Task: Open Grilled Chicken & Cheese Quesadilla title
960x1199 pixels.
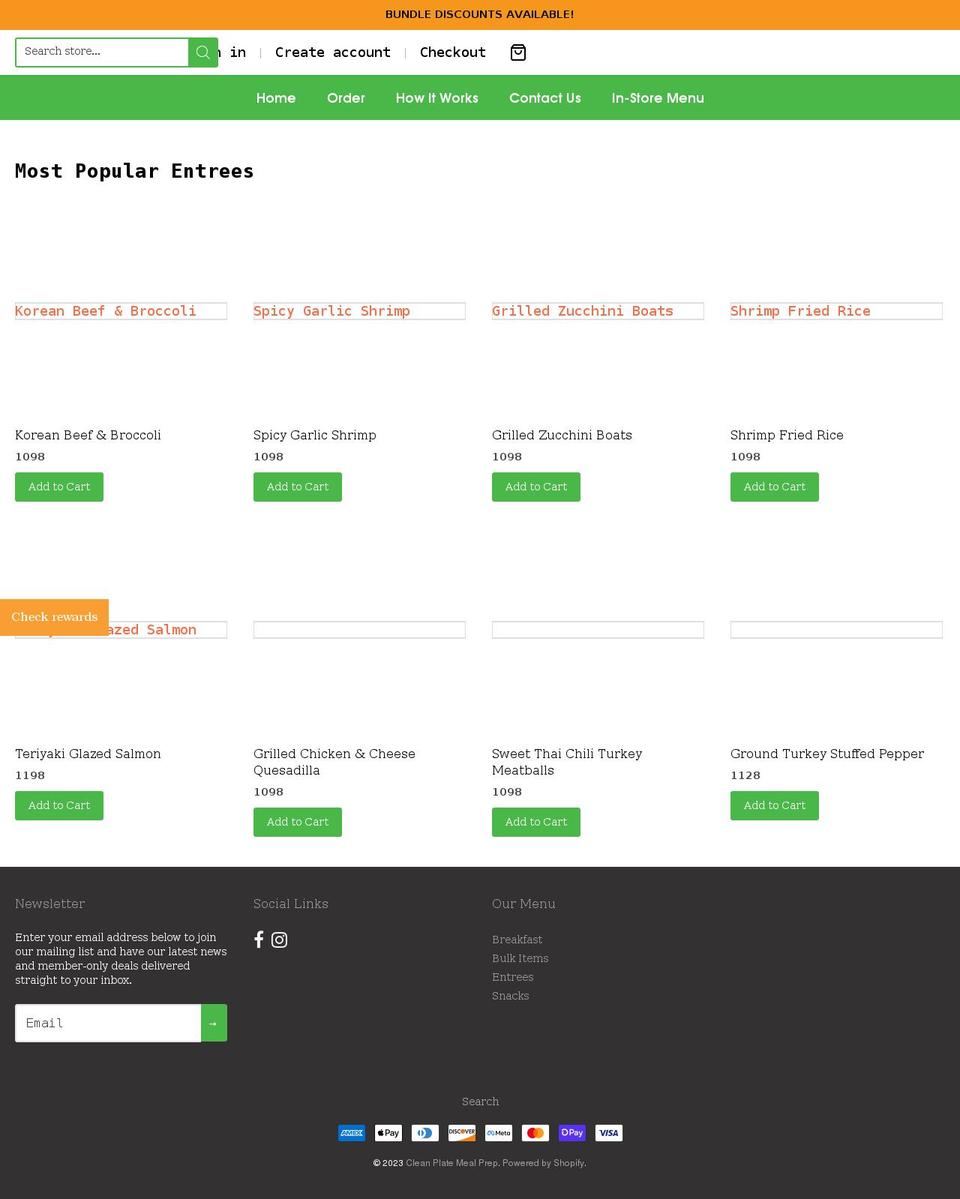Action: point(334,762)
